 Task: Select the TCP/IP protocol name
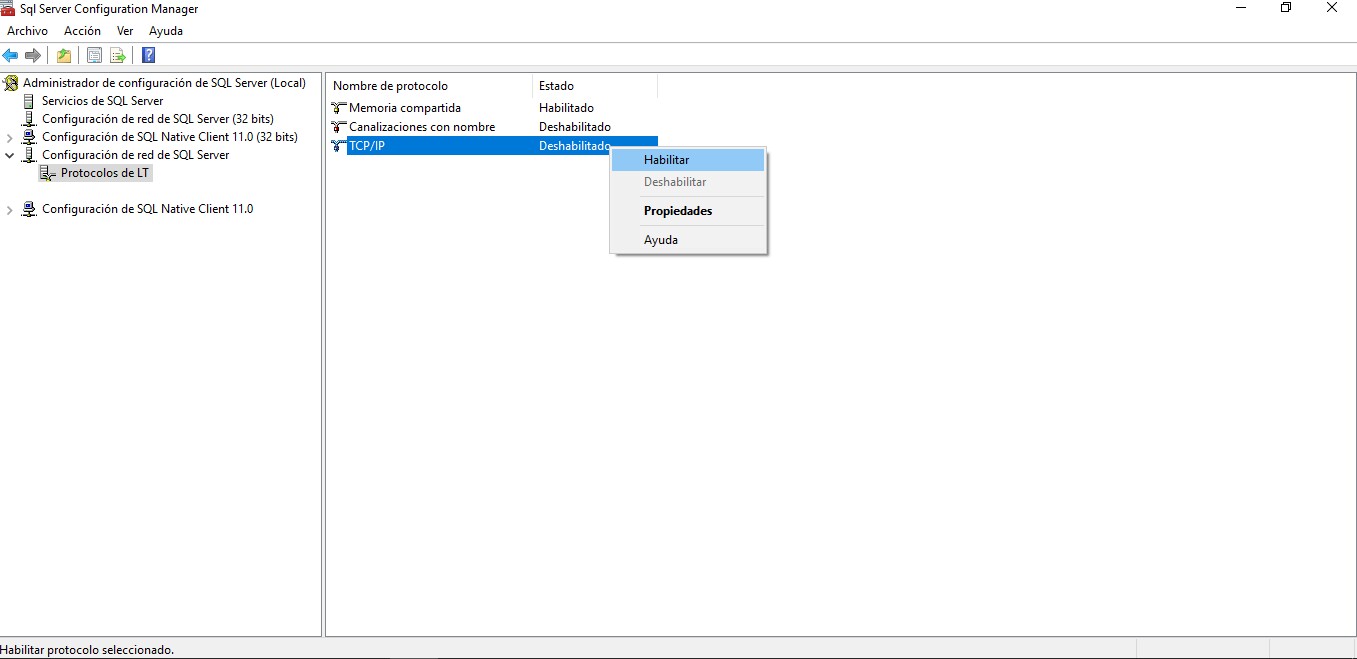(x=367, y=146)
